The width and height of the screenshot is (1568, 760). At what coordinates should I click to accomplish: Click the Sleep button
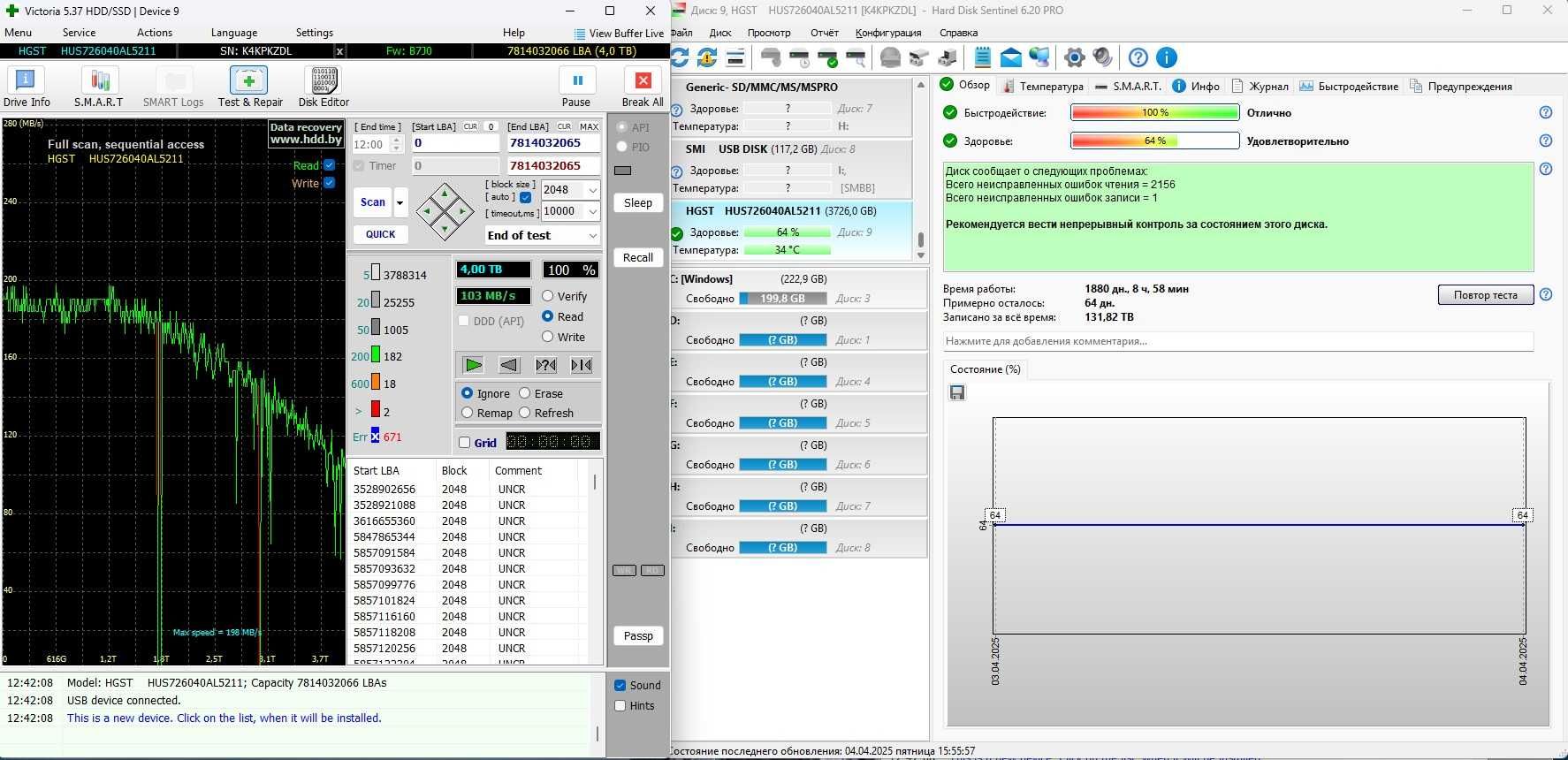638,203
